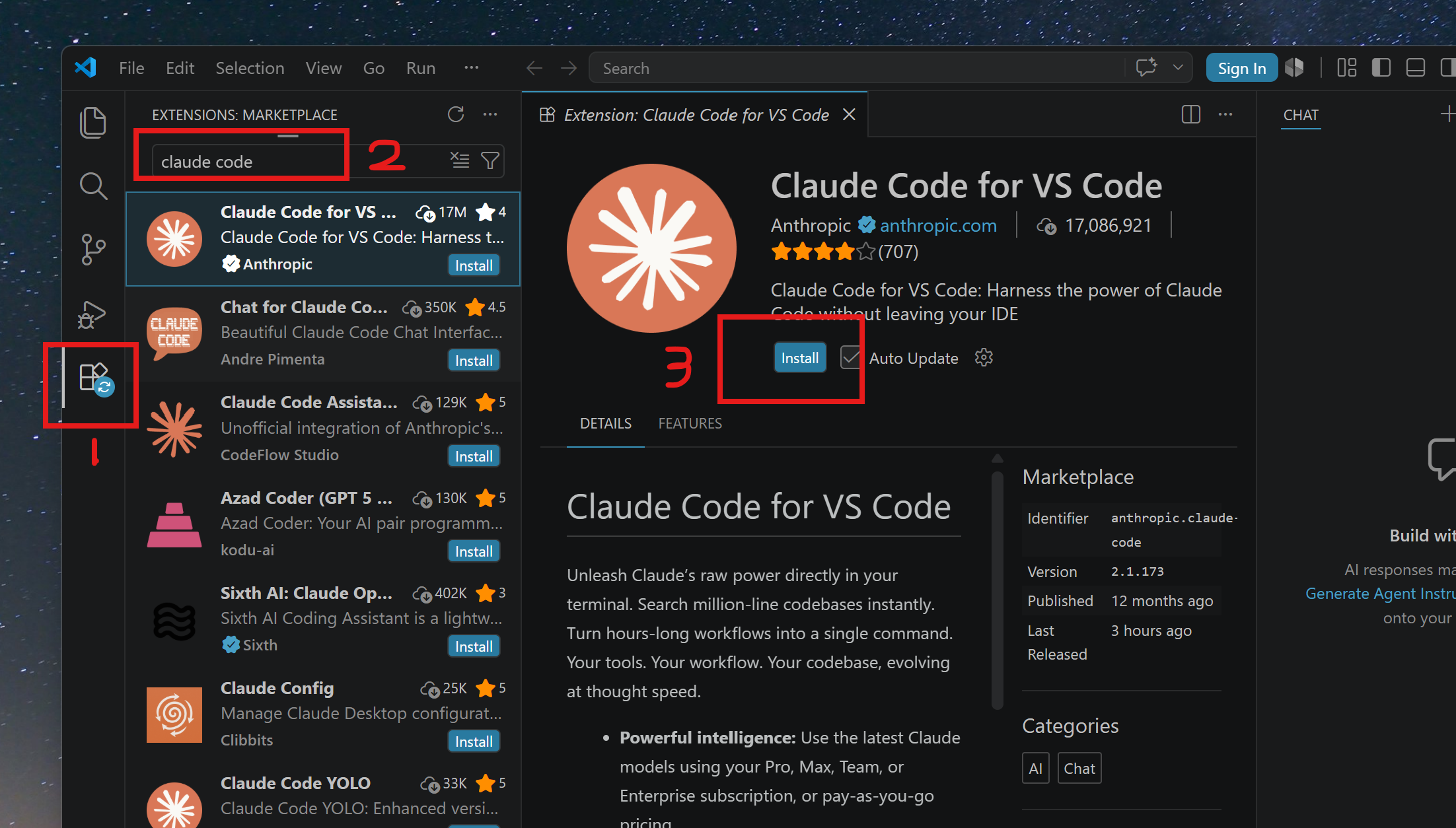Click the Anthropic publisher name
This screenshot has width=1456, height=828.
click(811, 226)
